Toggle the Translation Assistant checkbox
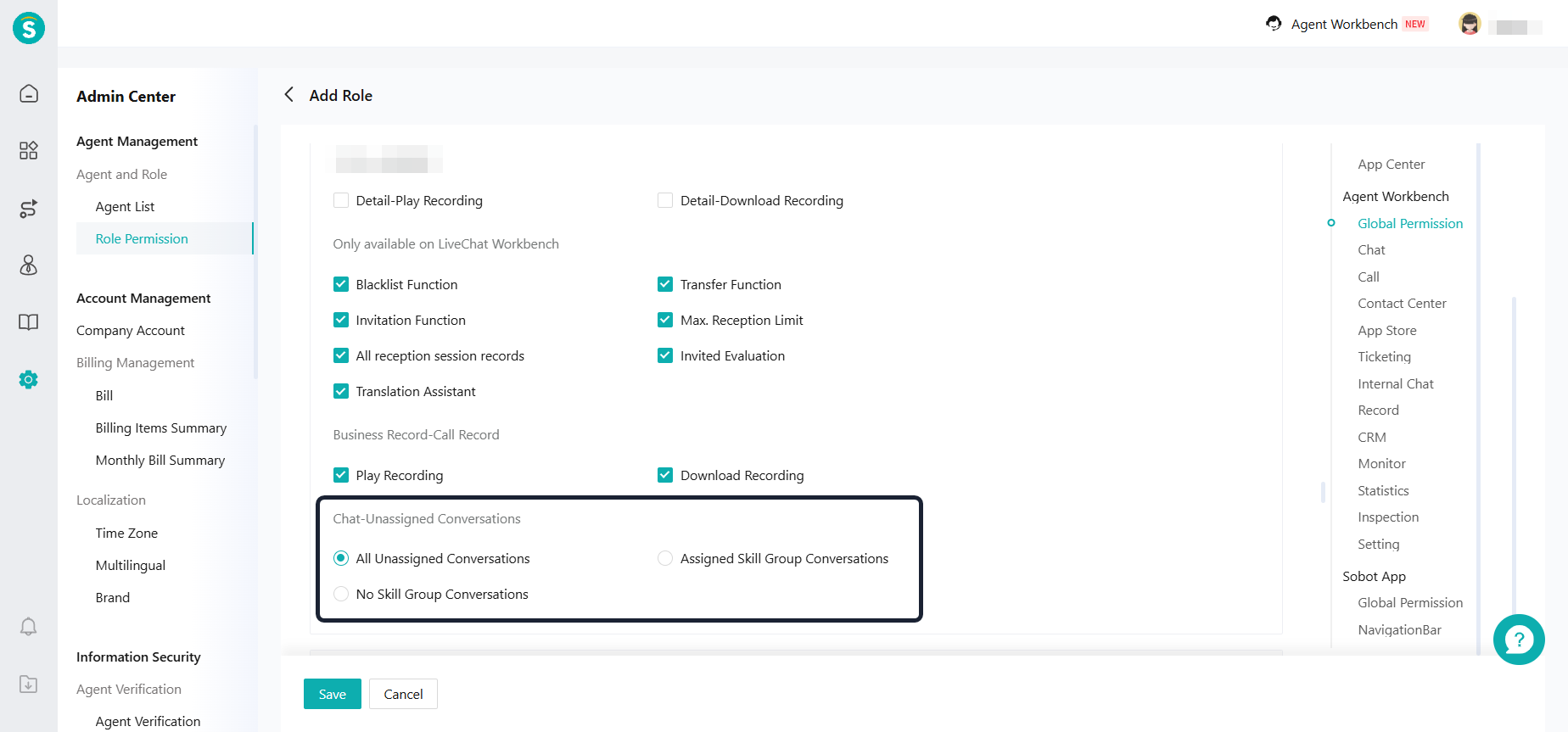 click(x=341, y=391)
